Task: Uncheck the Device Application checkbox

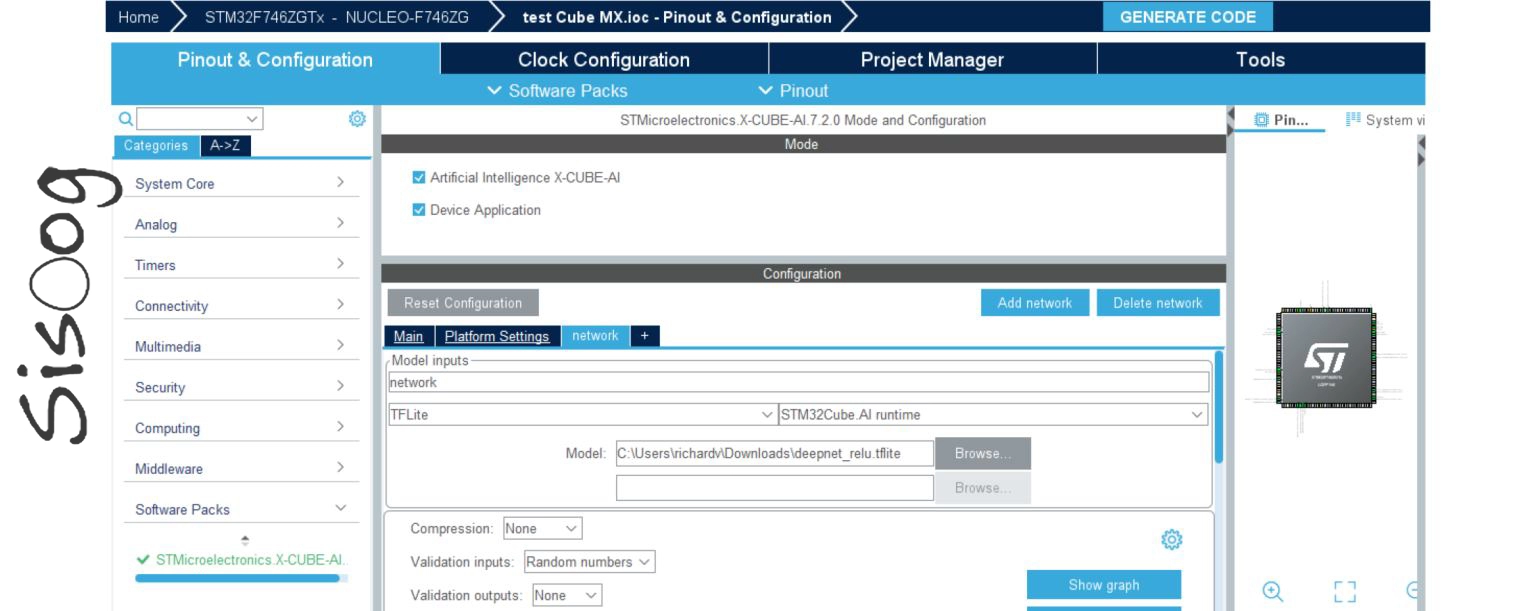Action: click(419, 210)
